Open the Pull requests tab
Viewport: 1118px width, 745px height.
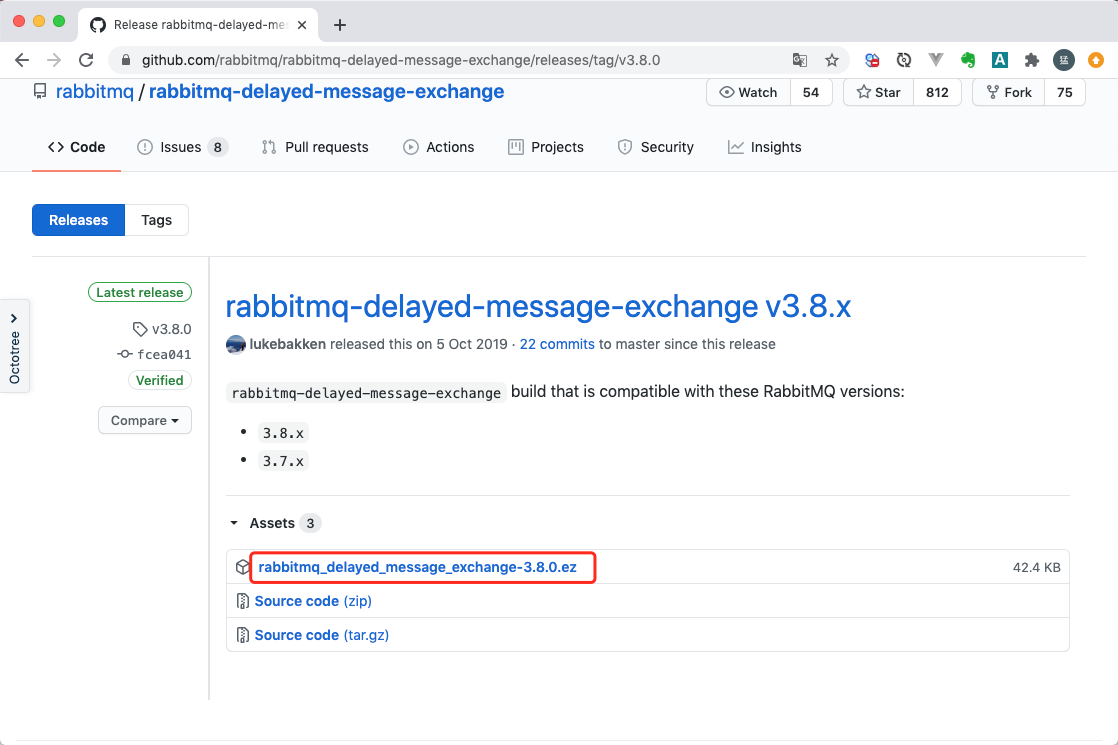pos(315,147)
